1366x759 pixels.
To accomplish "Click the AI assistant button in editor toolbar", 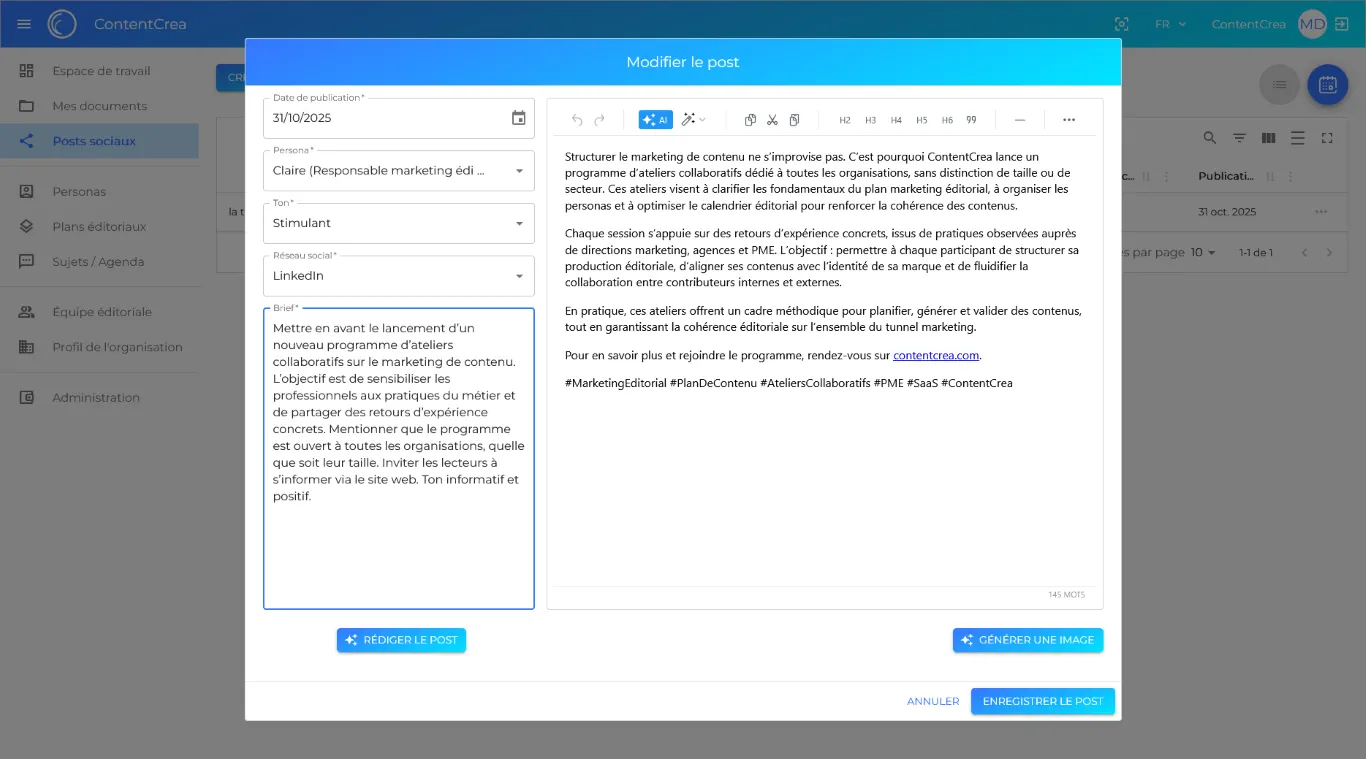I will pos(655,120).
